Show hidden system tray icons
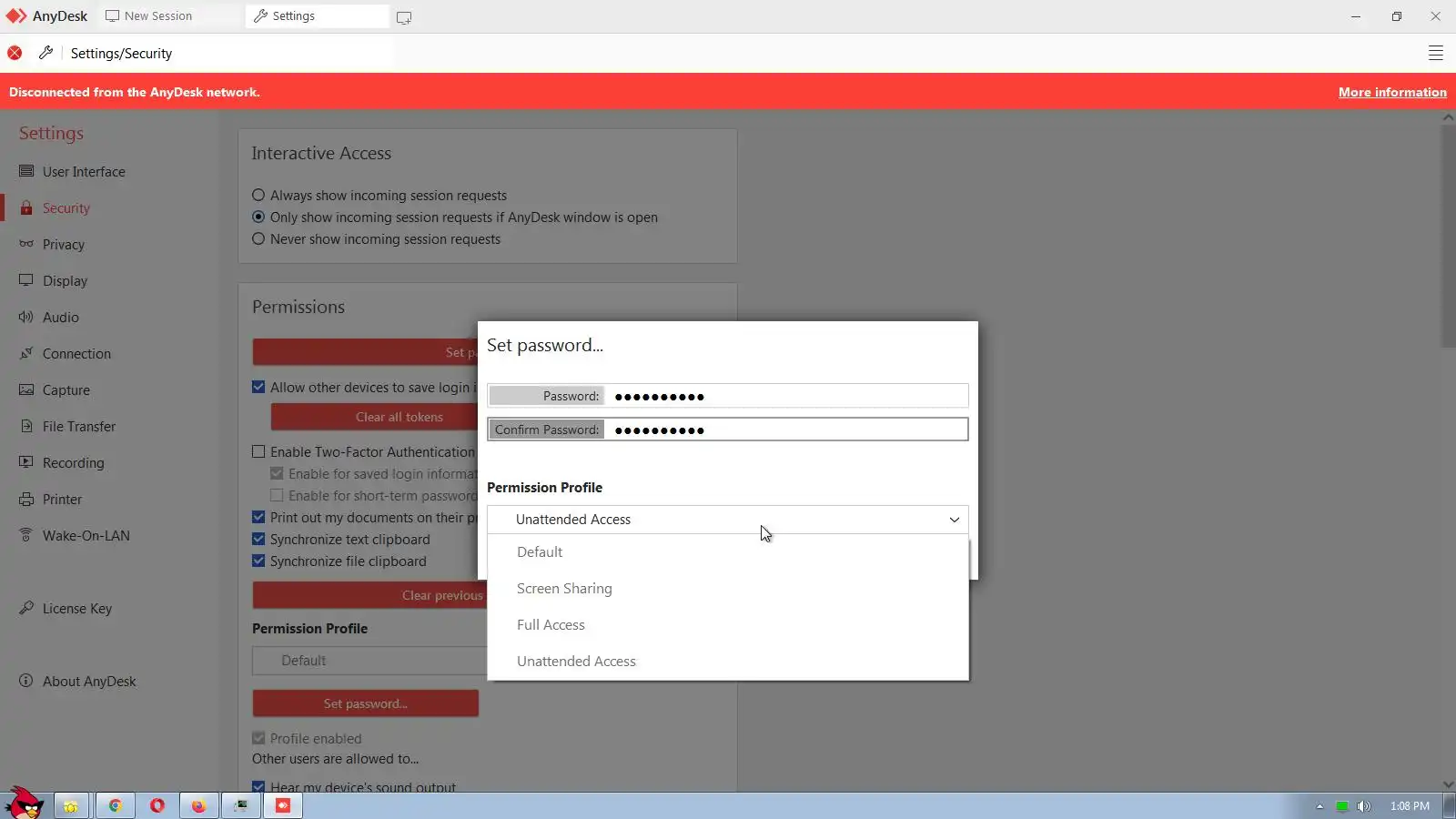Viewport: 1456px width, 819px height. click(1319, 806)
